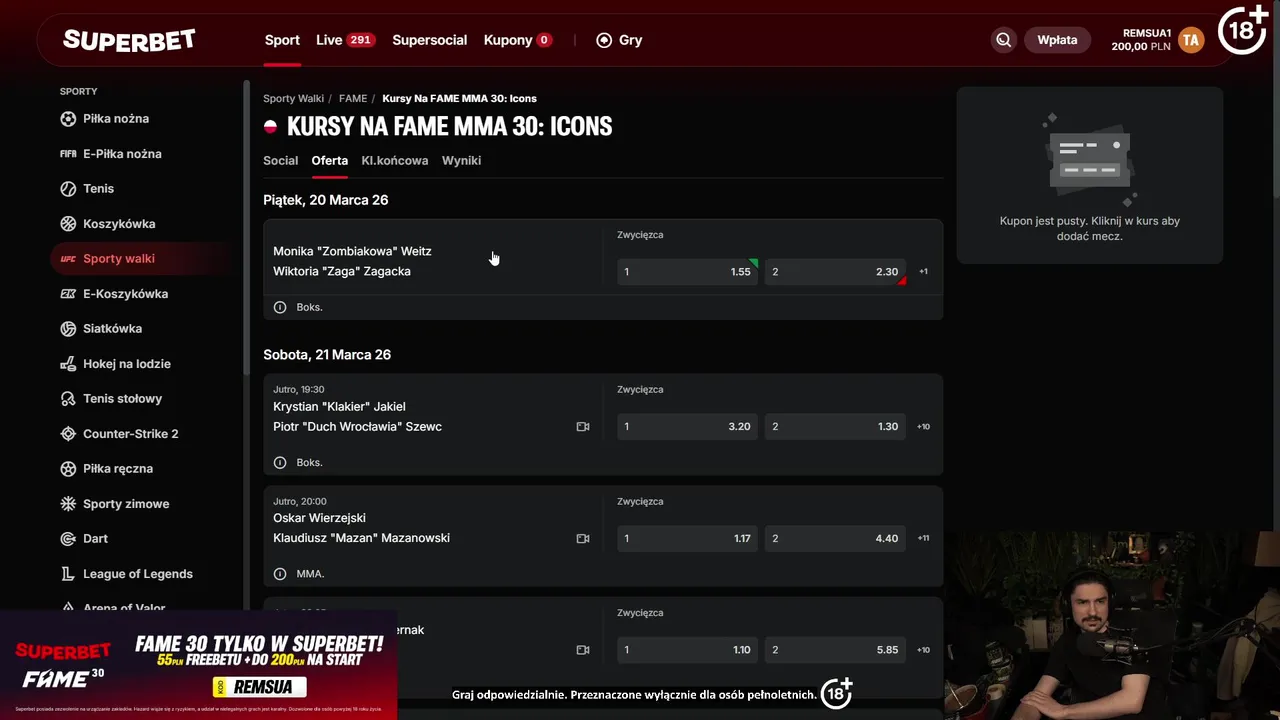Click the info icon next to MMA.

tap(280, 574)
